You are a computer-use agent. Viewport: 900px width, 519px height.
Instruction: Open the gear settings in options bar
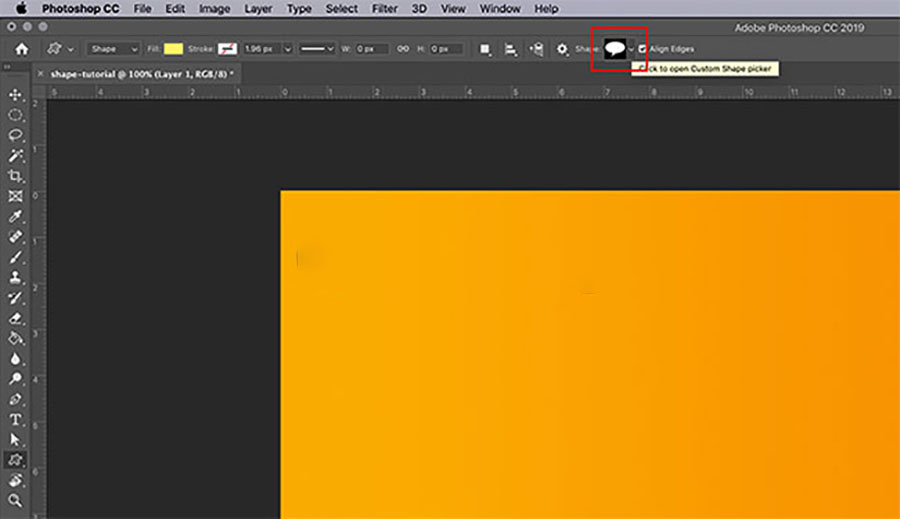pyautogui.click(x=563, y=49)
